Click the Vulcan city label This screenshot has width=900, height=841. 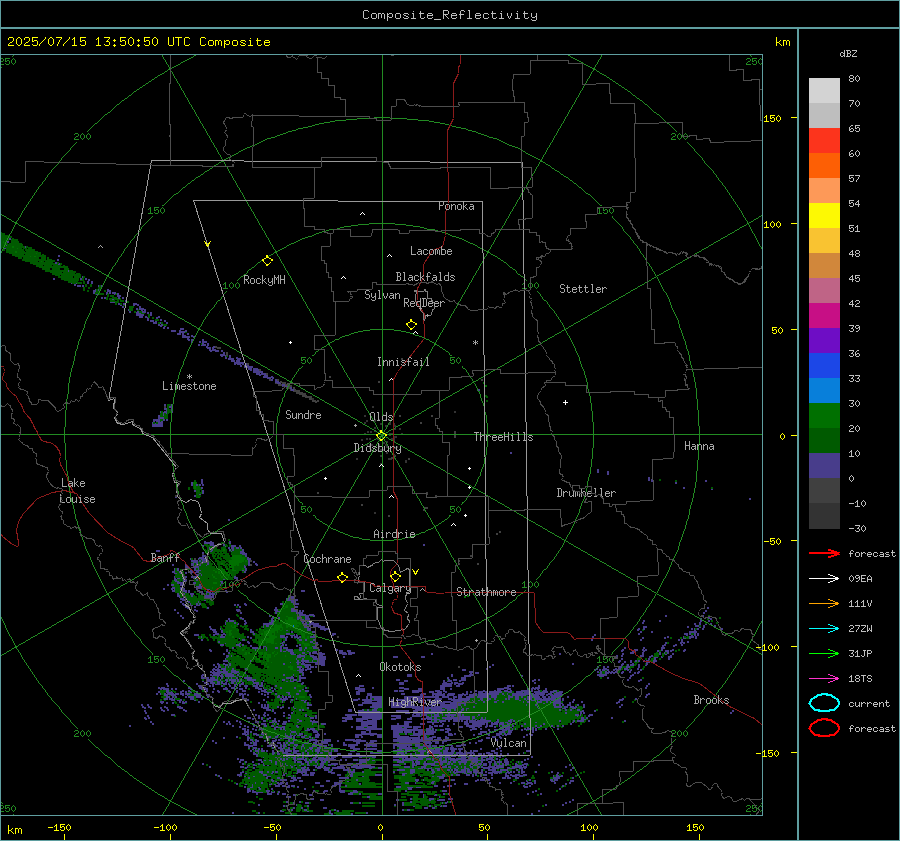coord(509,743)
